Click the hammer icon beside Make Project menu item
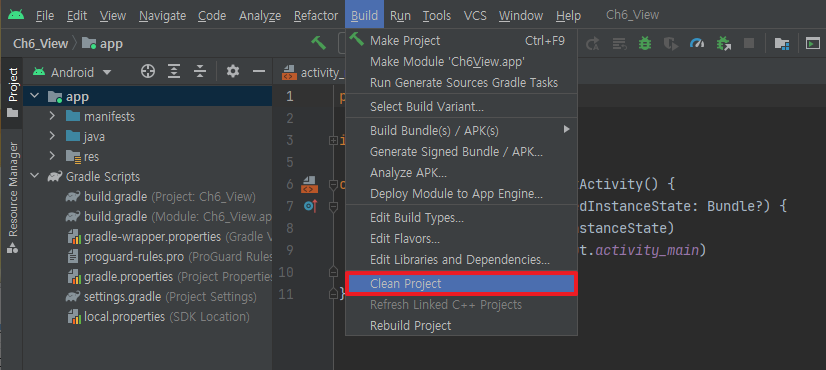Viewport: 826px width, 370px height. pyautogui.click(x=357, y=39)
